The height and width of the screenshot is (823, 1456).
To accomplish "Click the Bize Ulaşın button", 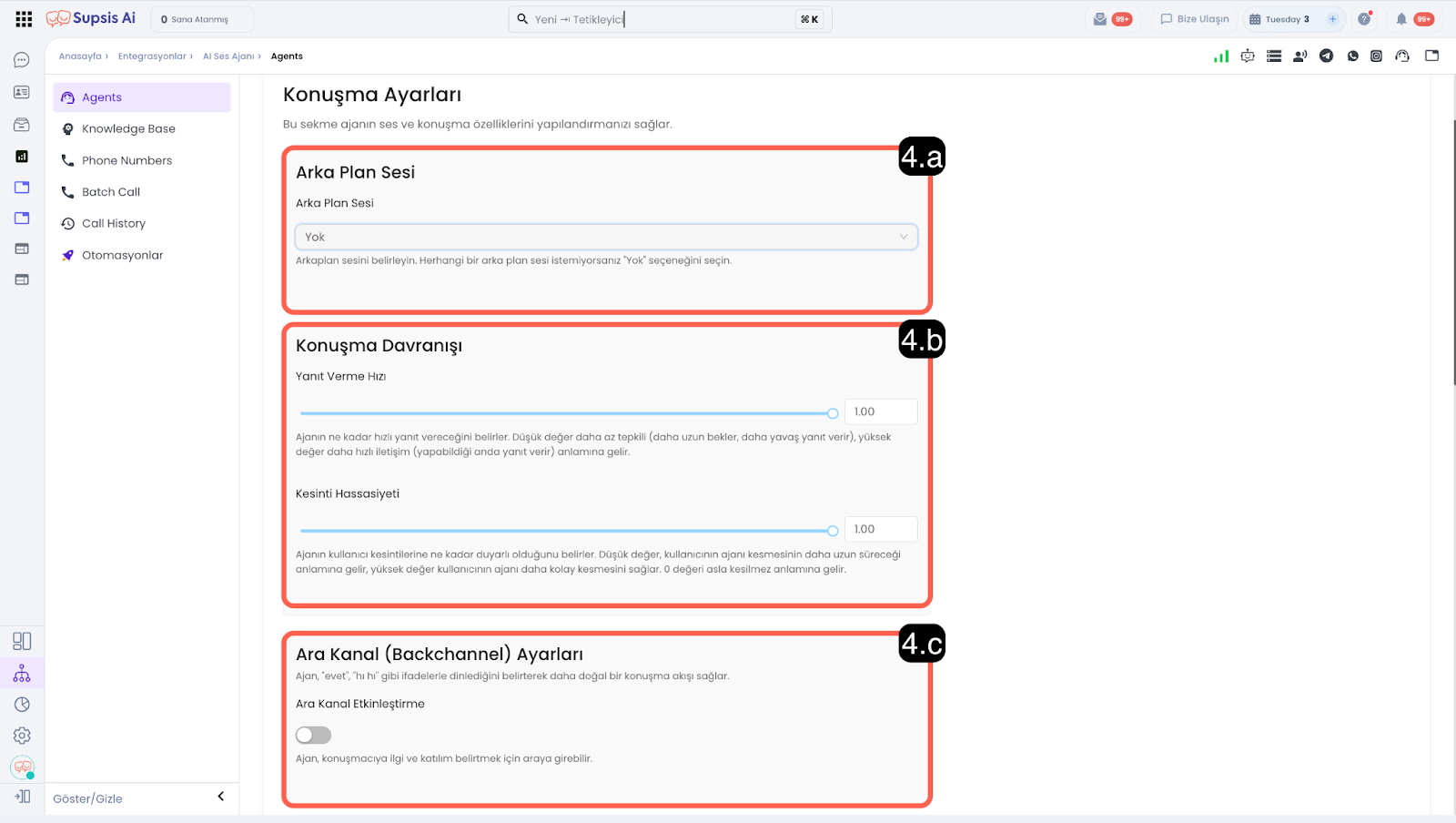I will click(1194, 19).
